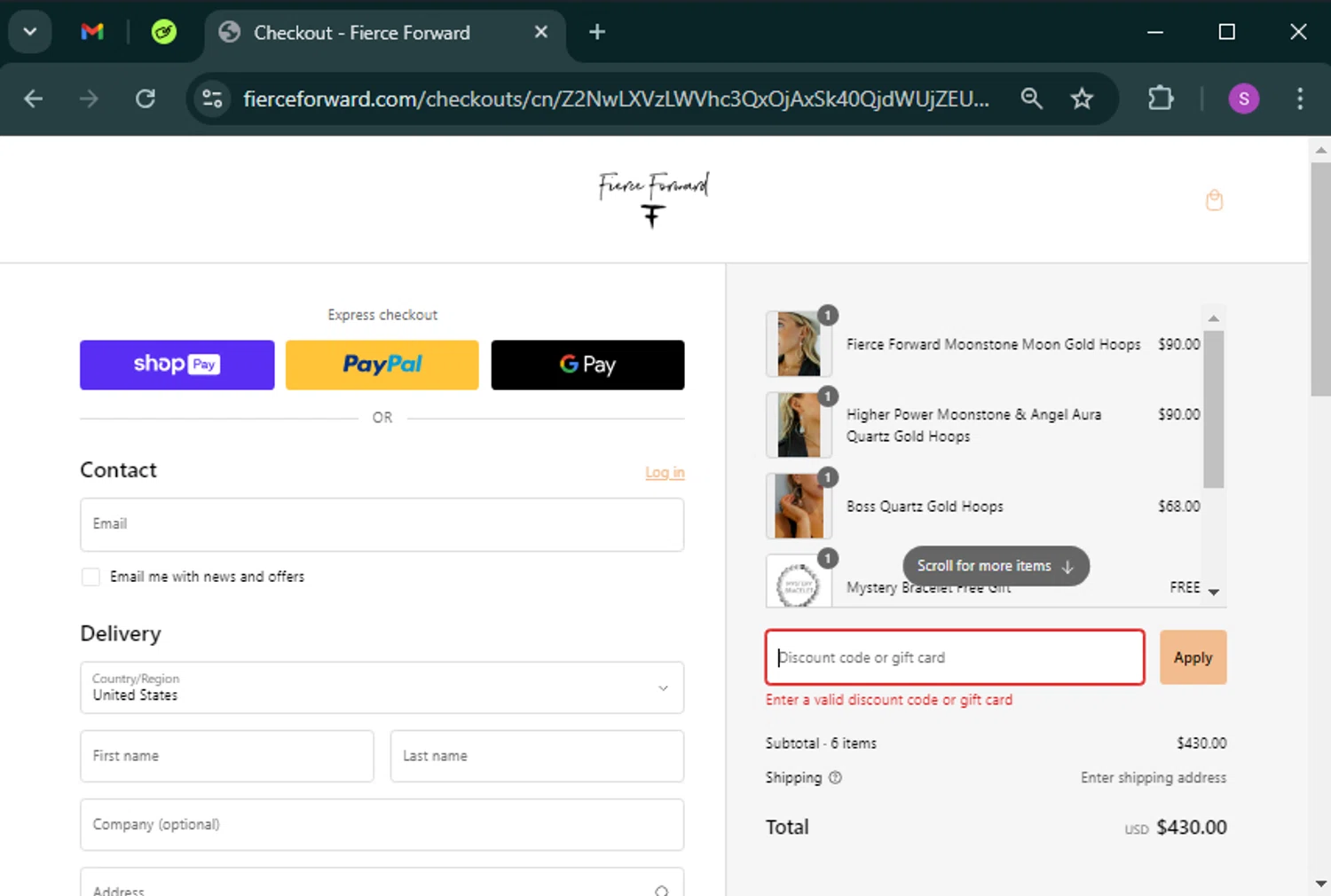Click the main page vertical scrollbar thumb
The image size is (1331, 896).
point(1320,279)
